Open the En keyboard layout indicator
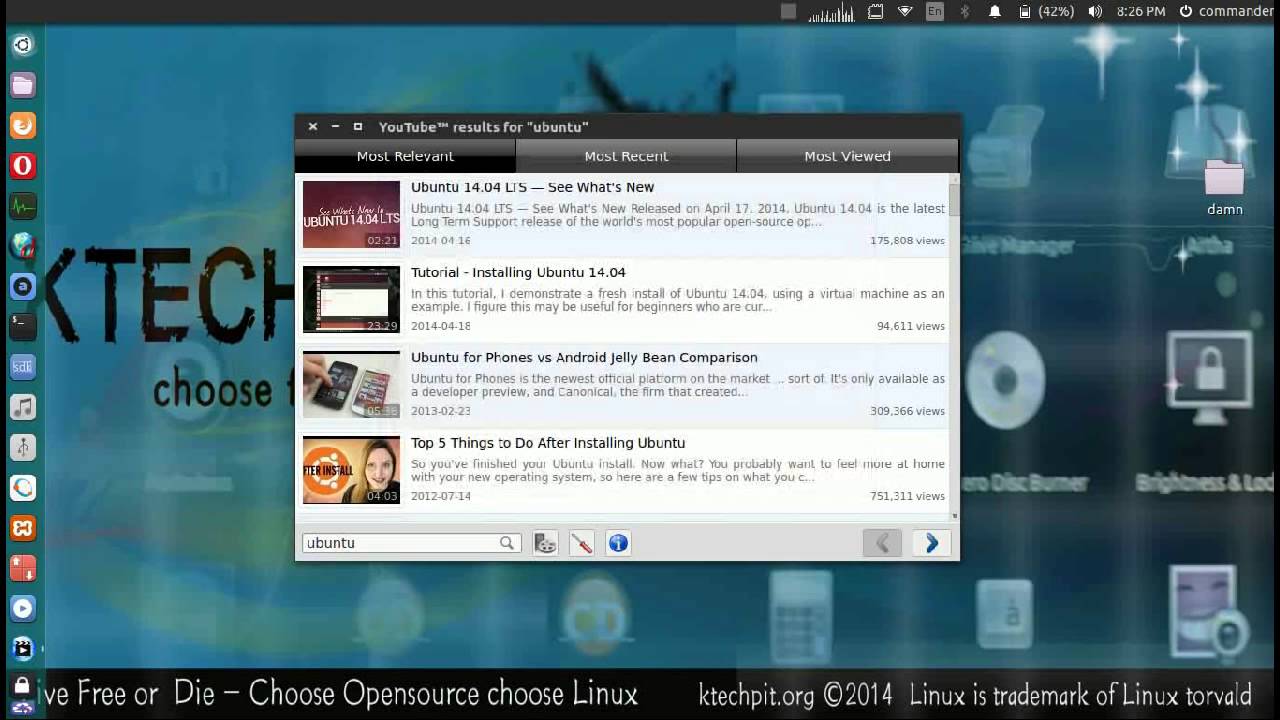The height and width of the screenshot is (720, 1280). pyautogui.click(x=935, y=12)
